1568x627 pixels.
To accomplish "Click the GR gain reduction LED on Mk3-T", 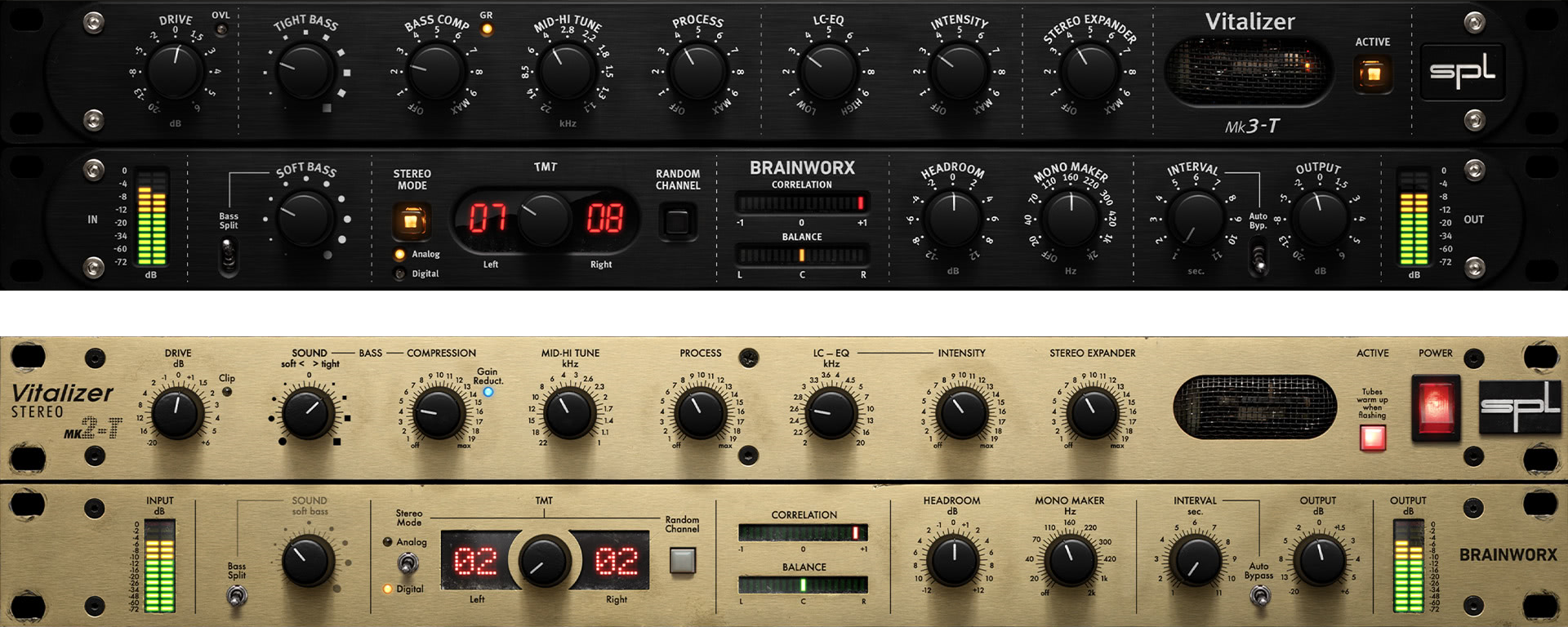I will [487, 29].
